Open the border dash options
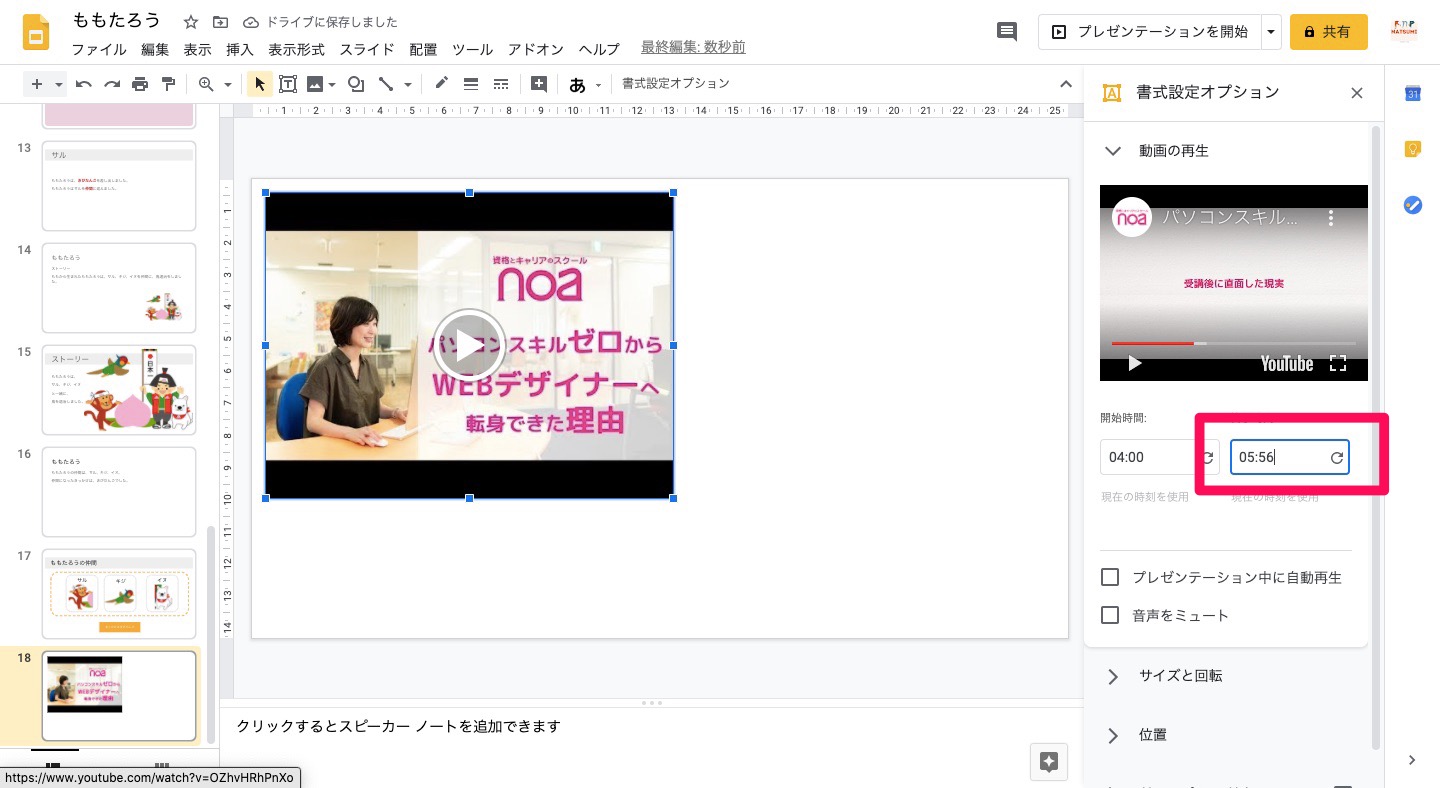 501,84
